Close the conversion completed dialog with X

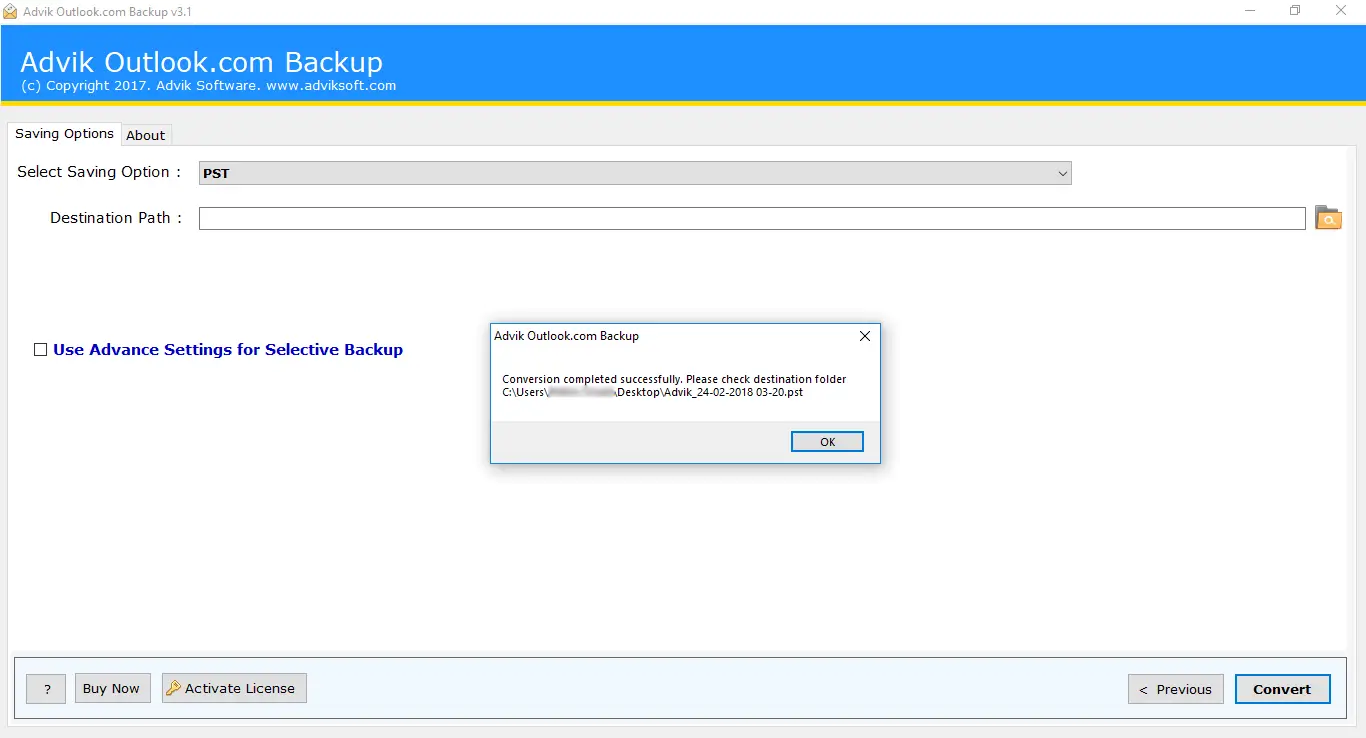[865, 337]
